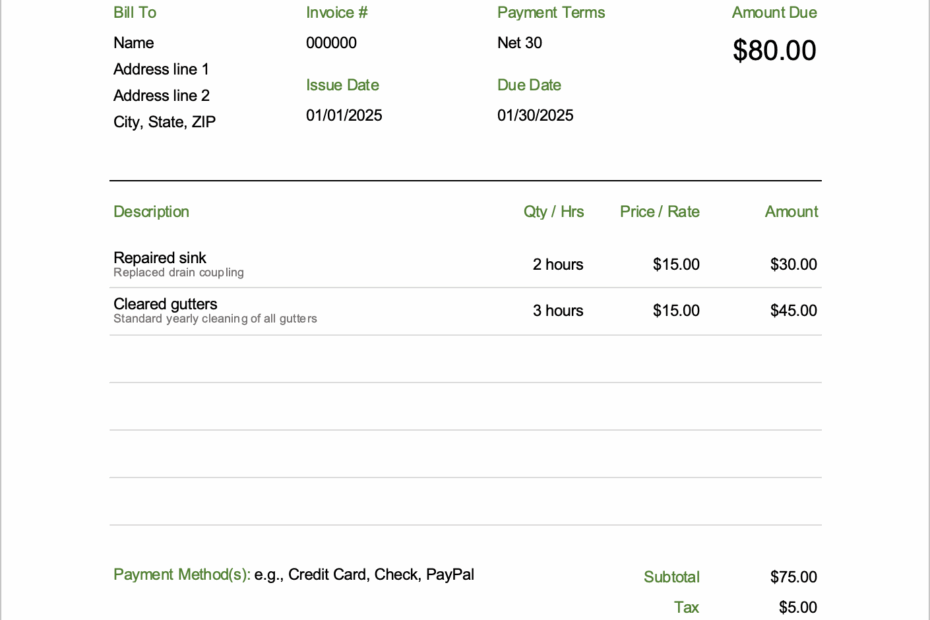Image resolution: width=930 pixels, height=620 pixels.
Task: Select the $45.00 amount for Cleared gutters
Action: click(793, 310)
